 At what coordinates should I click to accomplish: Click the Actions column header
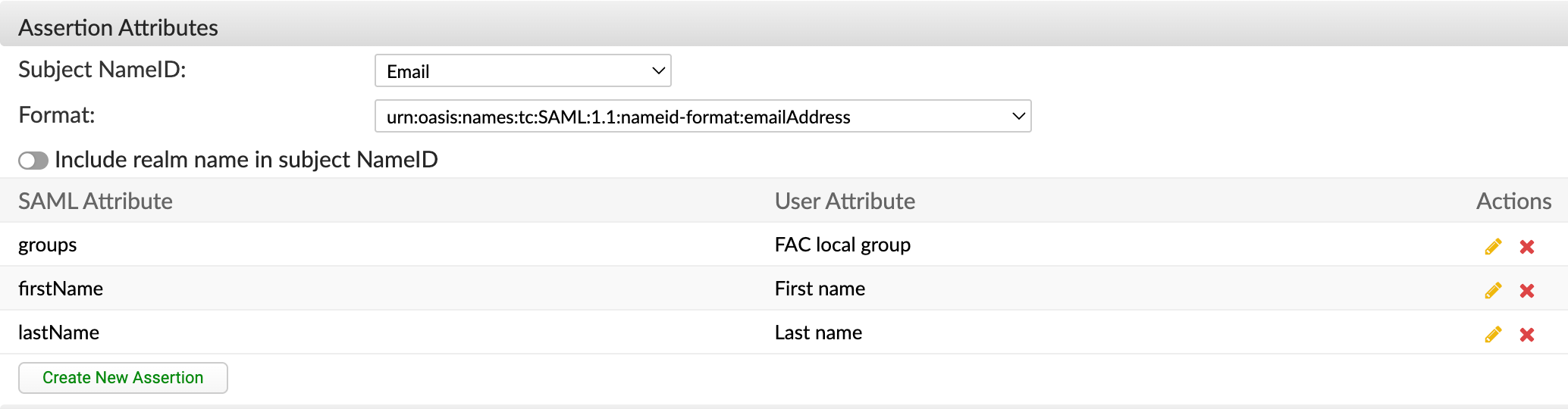[x=1513, y=201]
